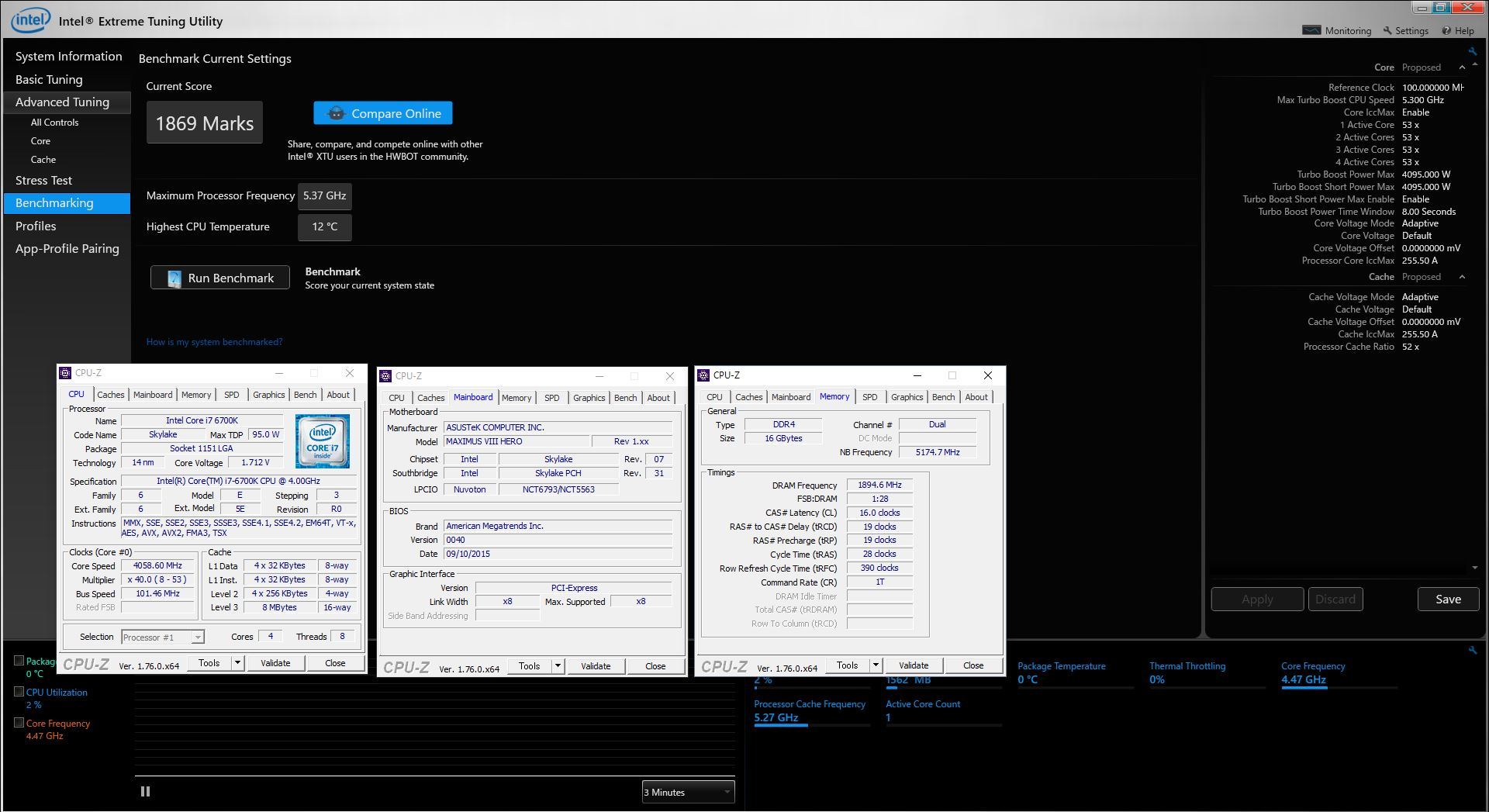Screen dimensions: 1489x812
Task: Click the 1869 Marks score box
Action: [x=205, y=123]
